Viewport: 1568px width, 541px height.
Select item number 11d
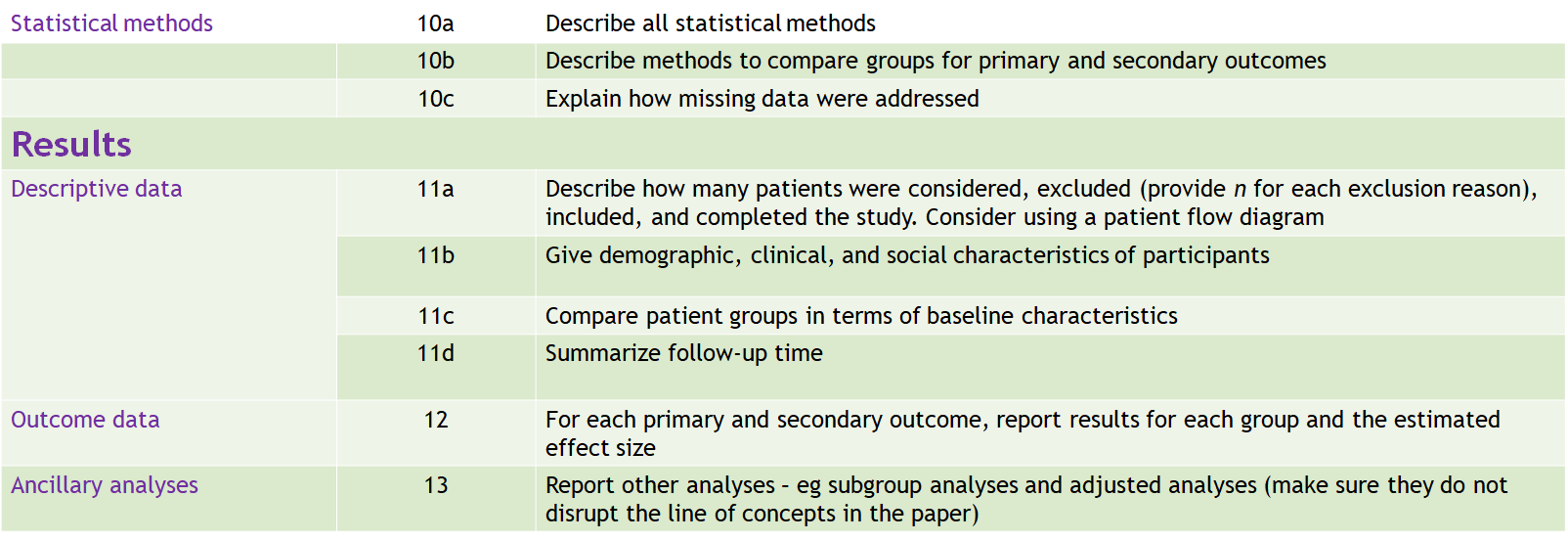[x=435, y=353]
